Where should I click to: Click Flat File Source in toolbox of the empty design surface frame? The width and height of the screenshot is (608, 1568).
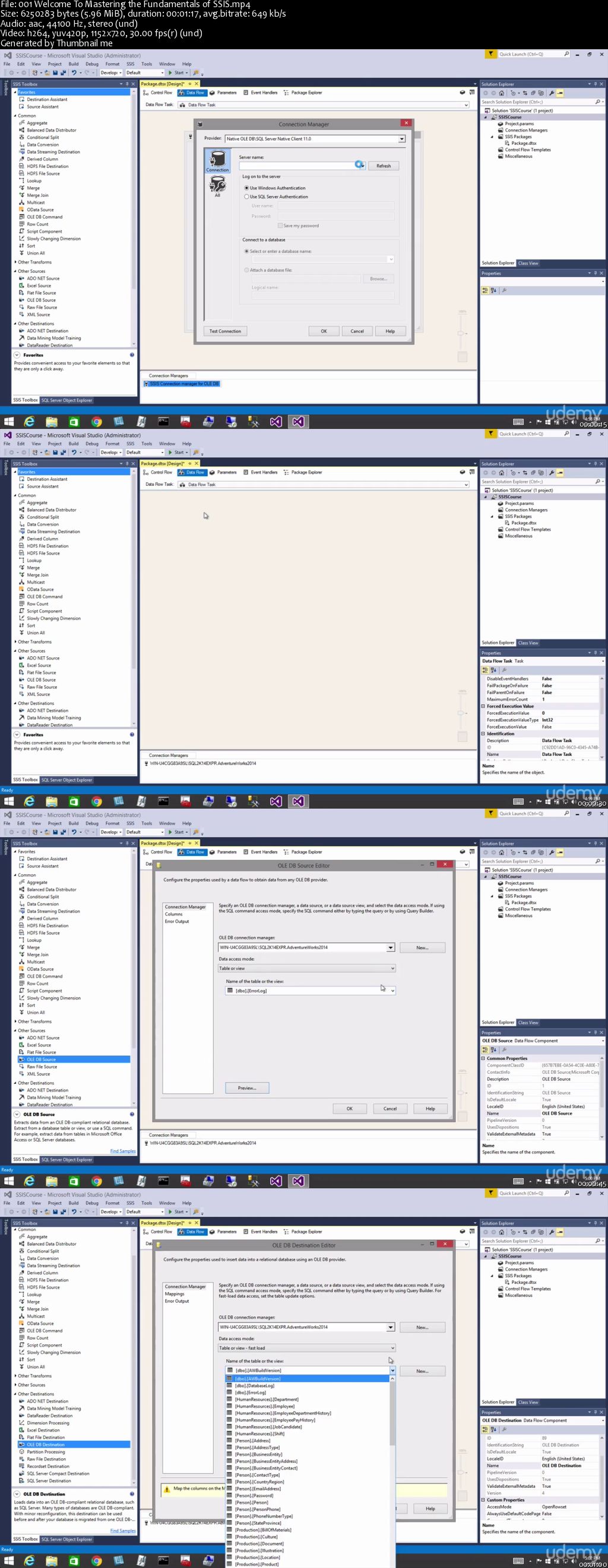click(41, 672)
